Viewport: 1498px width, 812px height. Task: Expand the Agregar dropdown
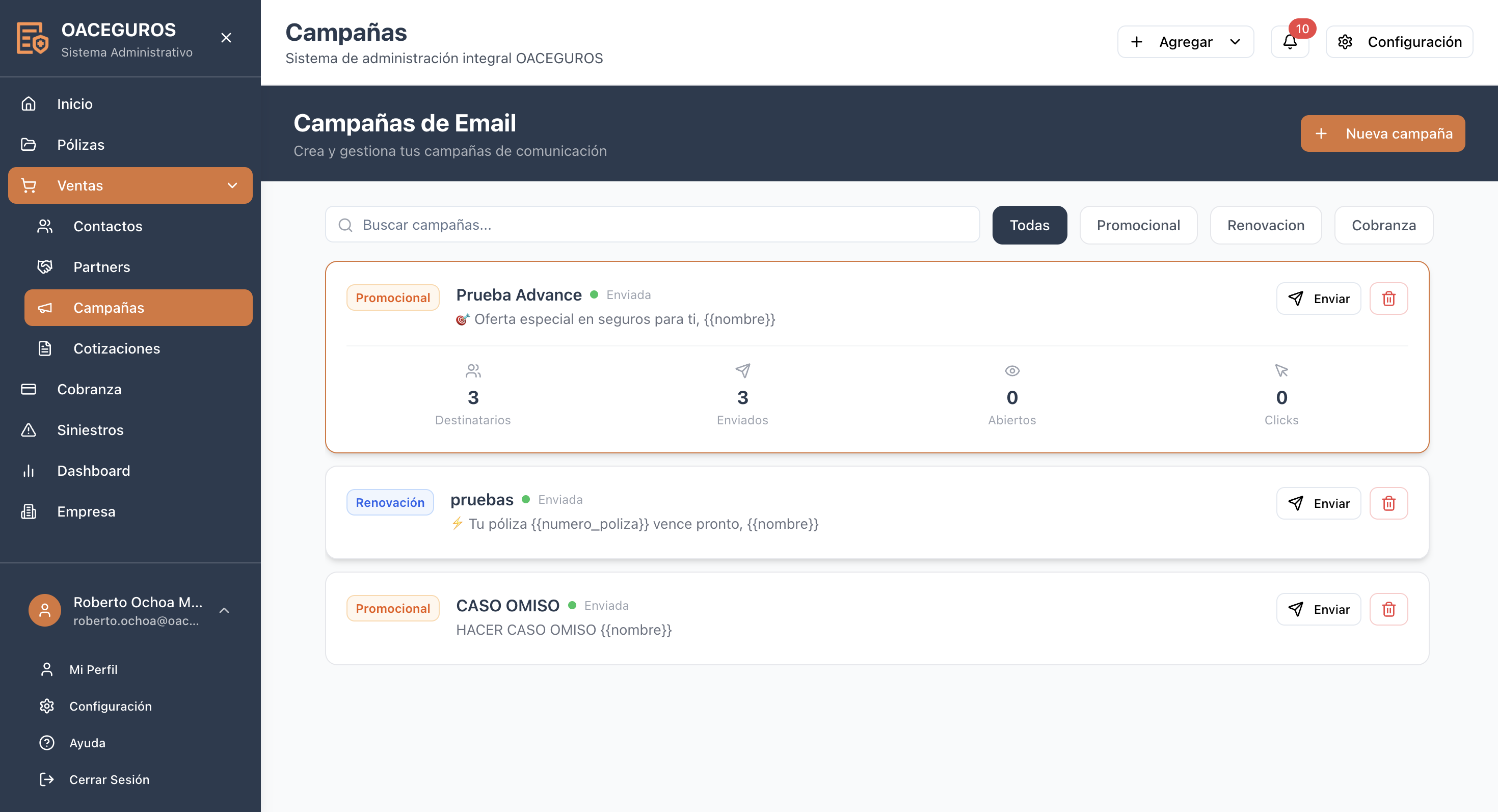pyautogui.click(x=1185, y=42)
